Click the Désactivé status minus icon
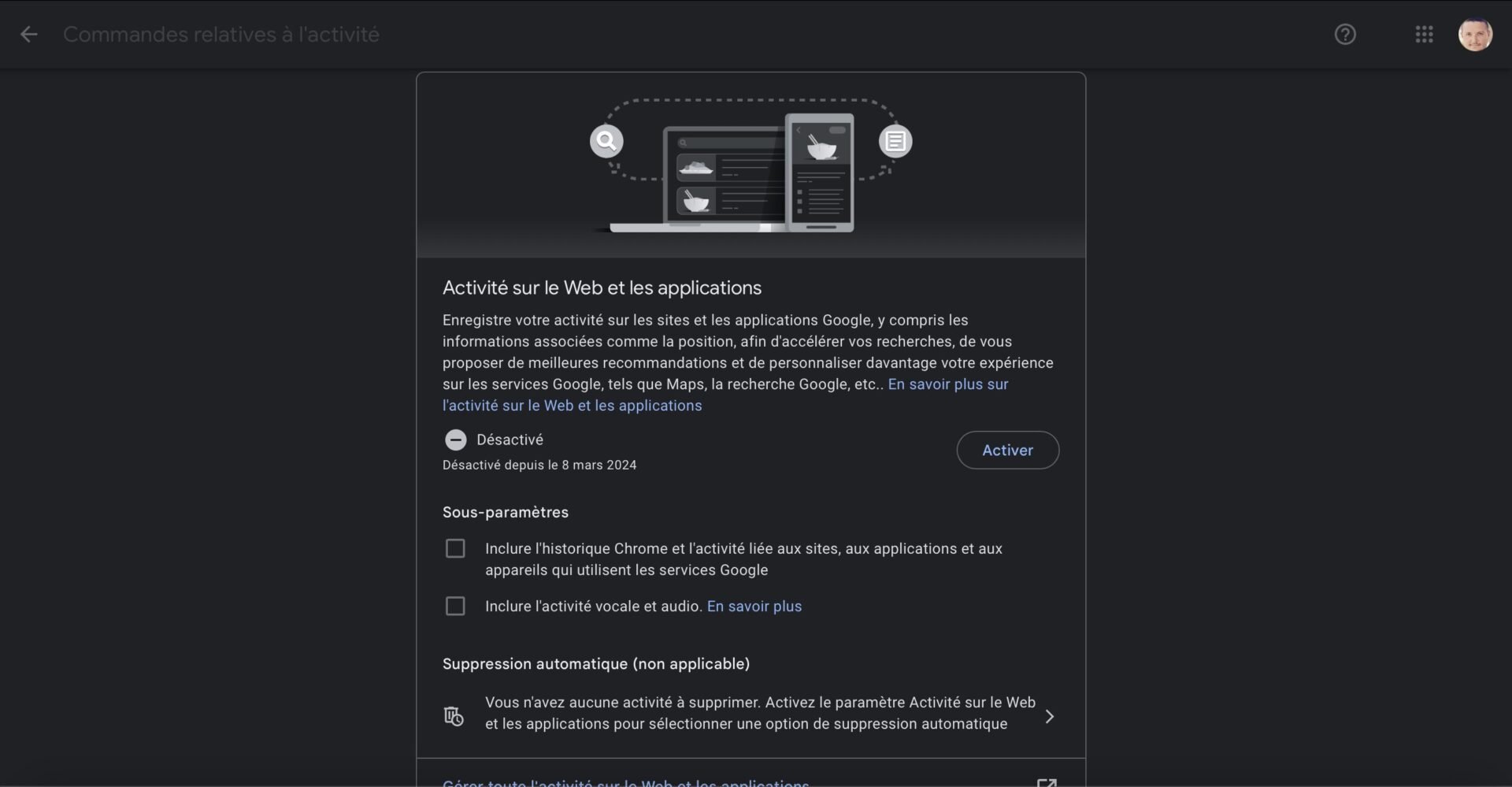This screenshot has height=787, width=1512. coord(455,440)
